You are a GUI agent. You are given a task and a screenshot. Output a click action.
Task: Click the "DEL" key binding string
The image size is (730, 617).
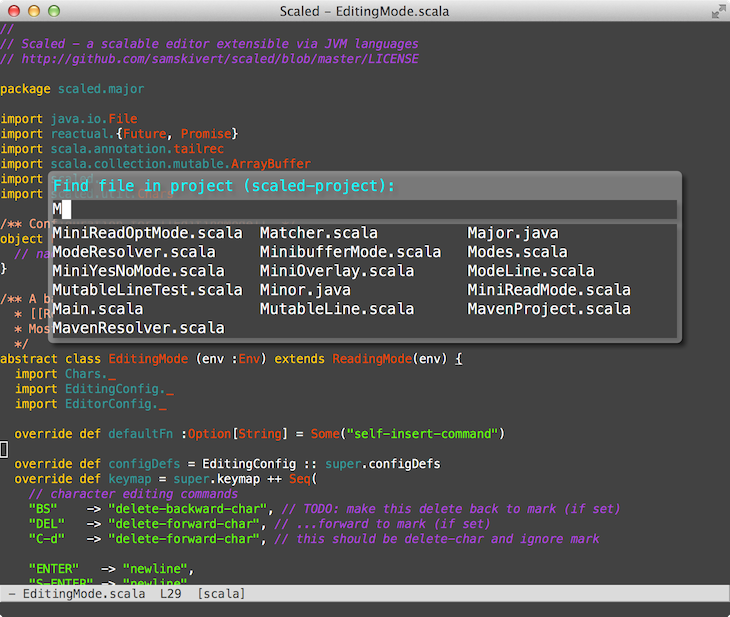[x=47, y=524]
